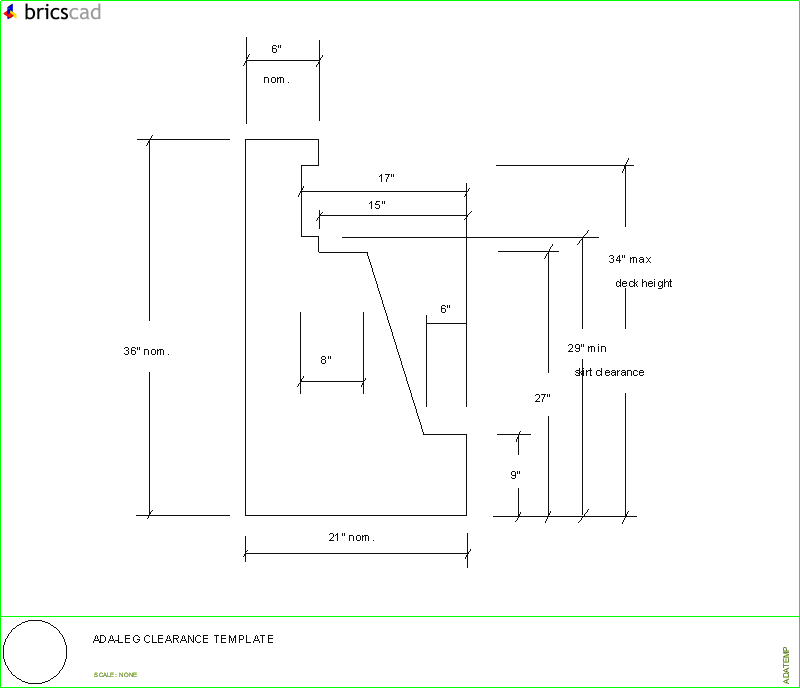This screenshot has height=688, width=800.
Task: Select the "27"" dimension text
Action: [x=542, y=398]
